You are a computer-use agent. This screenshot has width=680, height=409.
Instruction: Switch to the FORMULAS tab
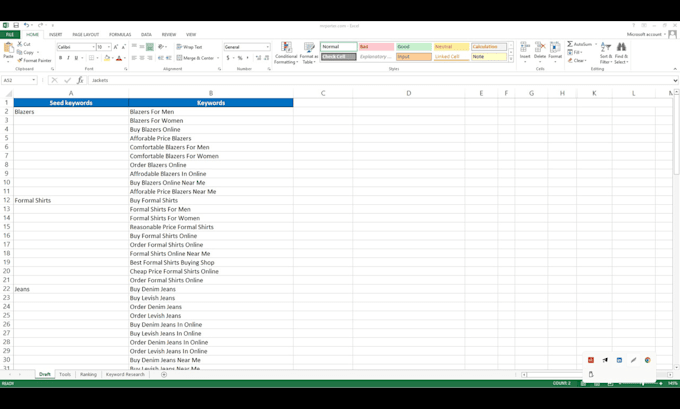(120, 34)
